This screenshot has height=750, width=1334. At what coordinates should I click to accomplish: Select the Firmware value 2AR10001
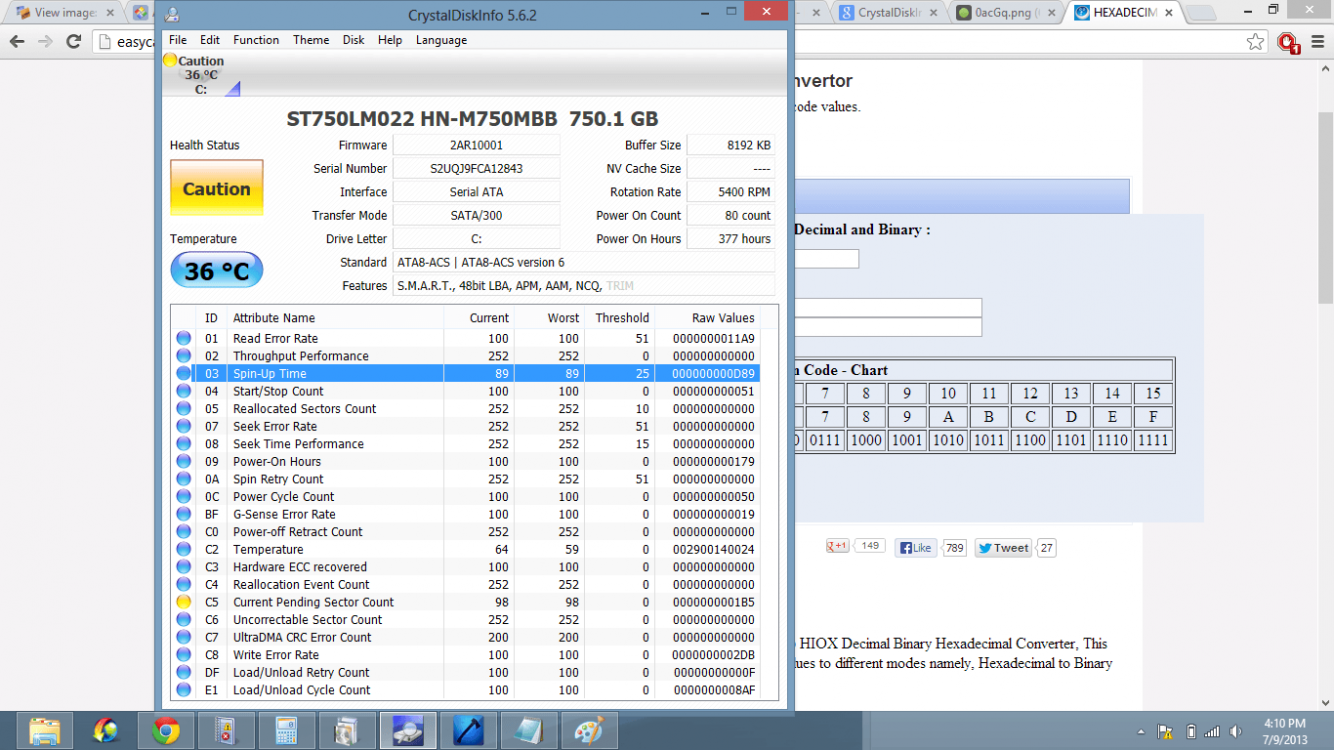476,145
